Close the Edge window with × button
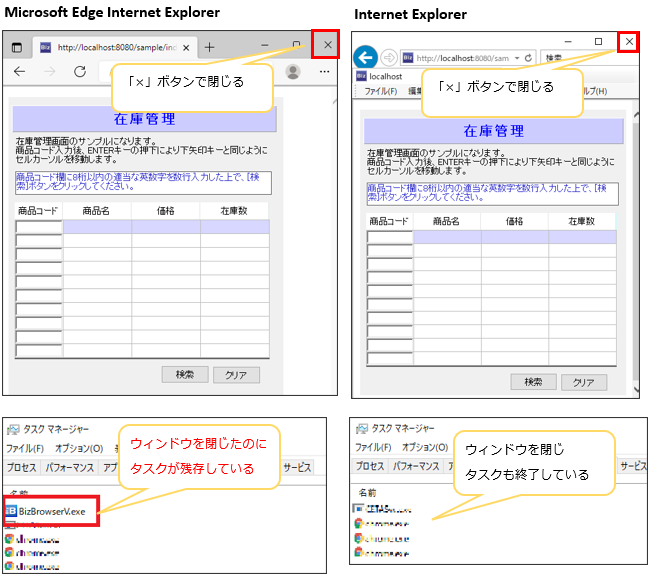 [x=327, y=45]
